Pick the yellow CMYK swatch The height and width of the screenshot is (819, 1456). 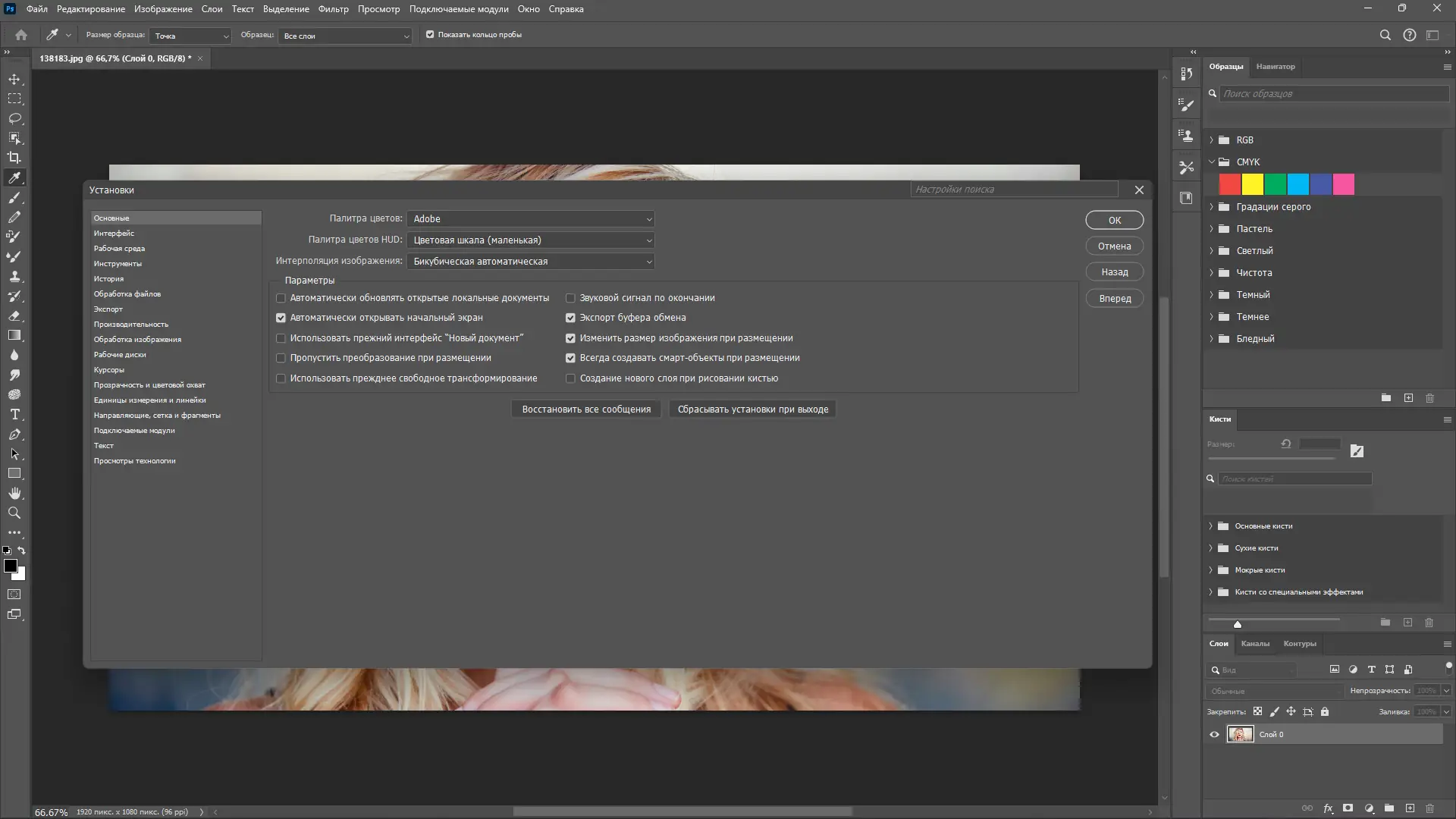1252,184
